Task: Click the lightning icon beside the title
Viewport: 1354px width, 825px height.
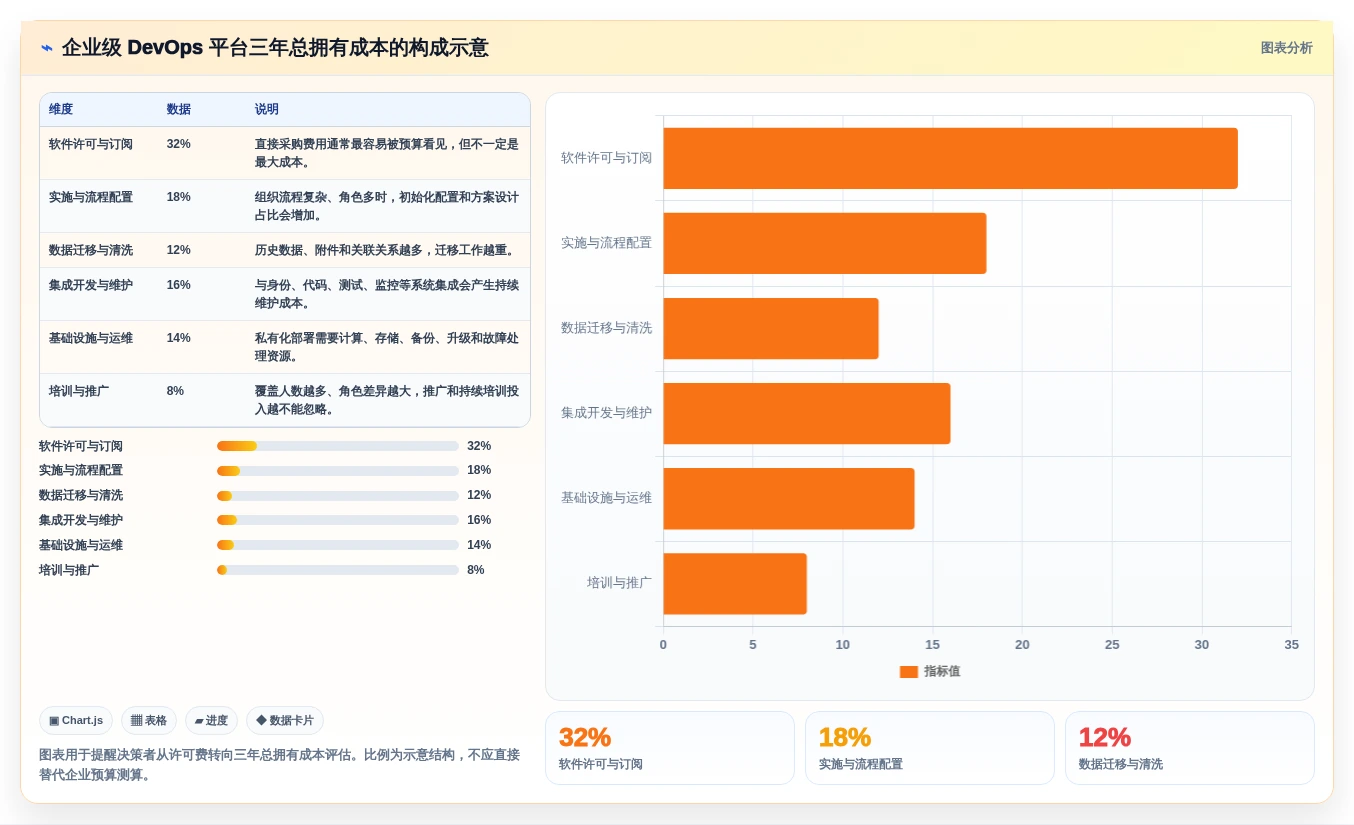Action: click(x=47, y=48)
